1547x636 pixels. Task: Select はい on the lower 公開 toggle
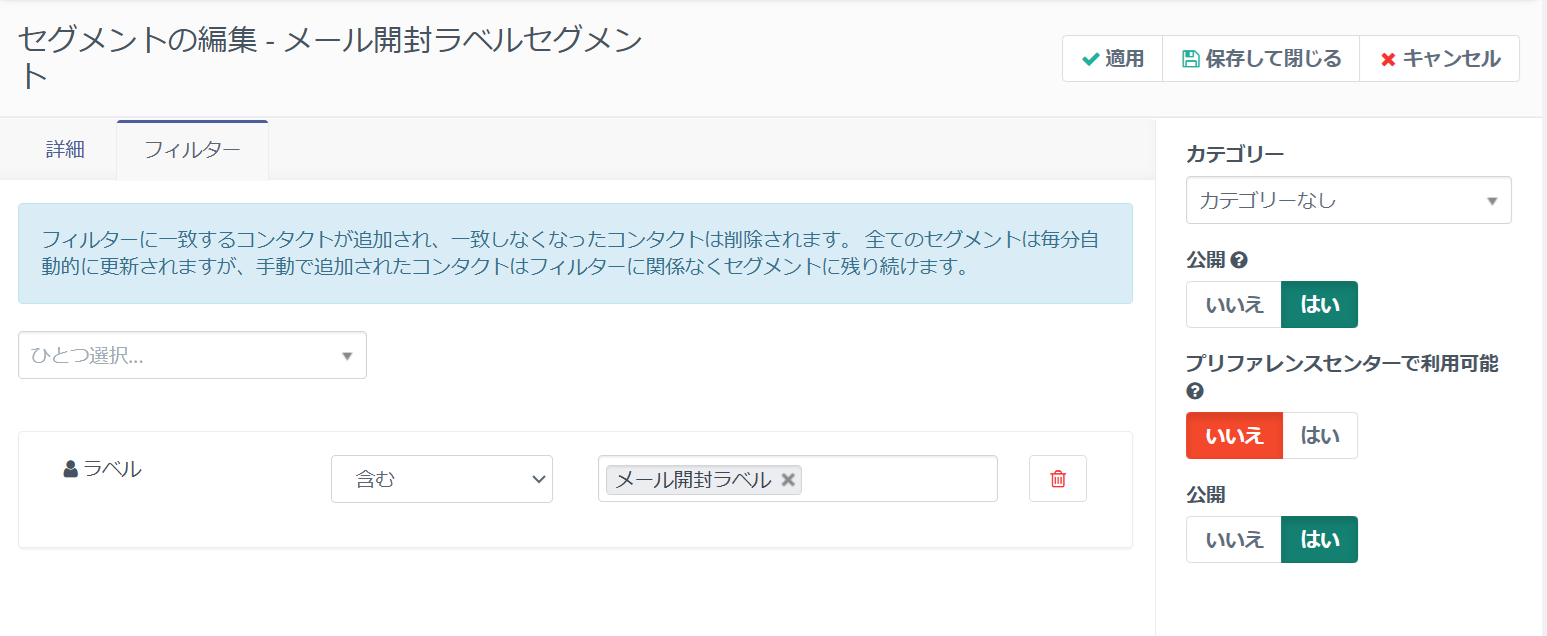pos(1319,540)
